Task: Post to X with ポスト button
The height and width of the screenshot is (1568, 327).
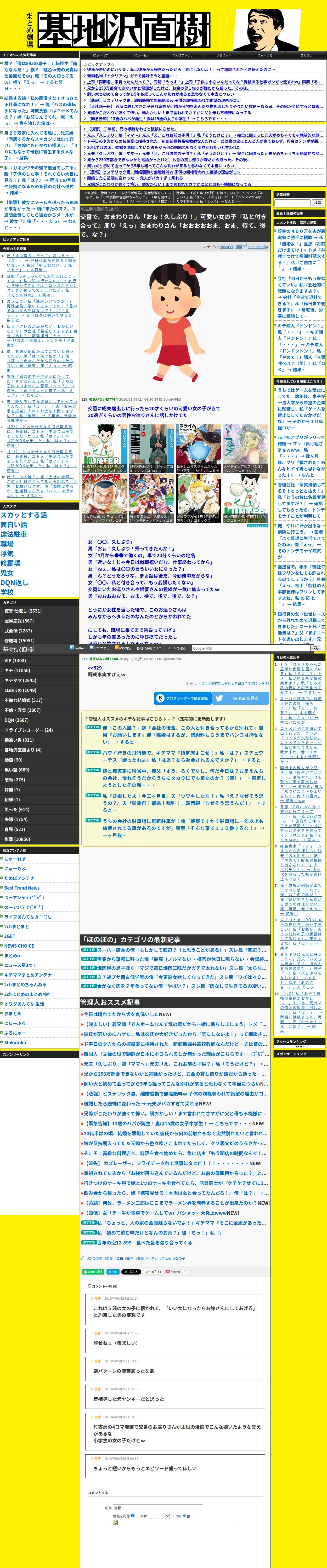Action: (131, 1272)
